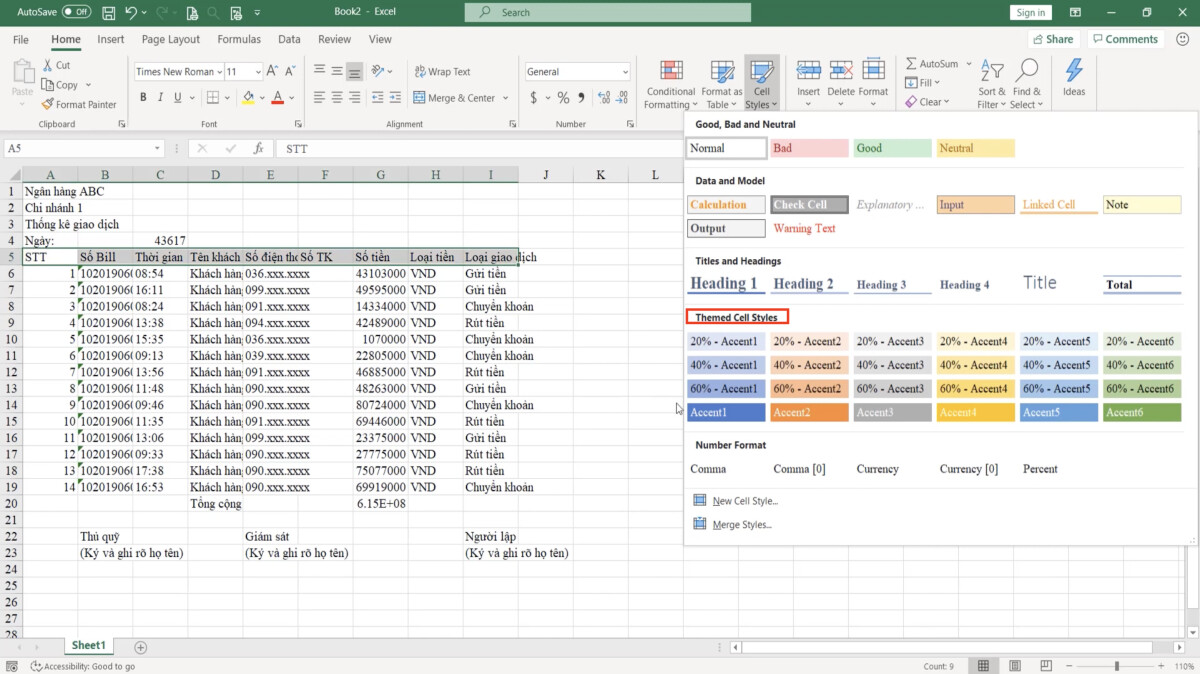Apply Comma Style from Number group
The image size is (1200, 674).
pos(582,98)
